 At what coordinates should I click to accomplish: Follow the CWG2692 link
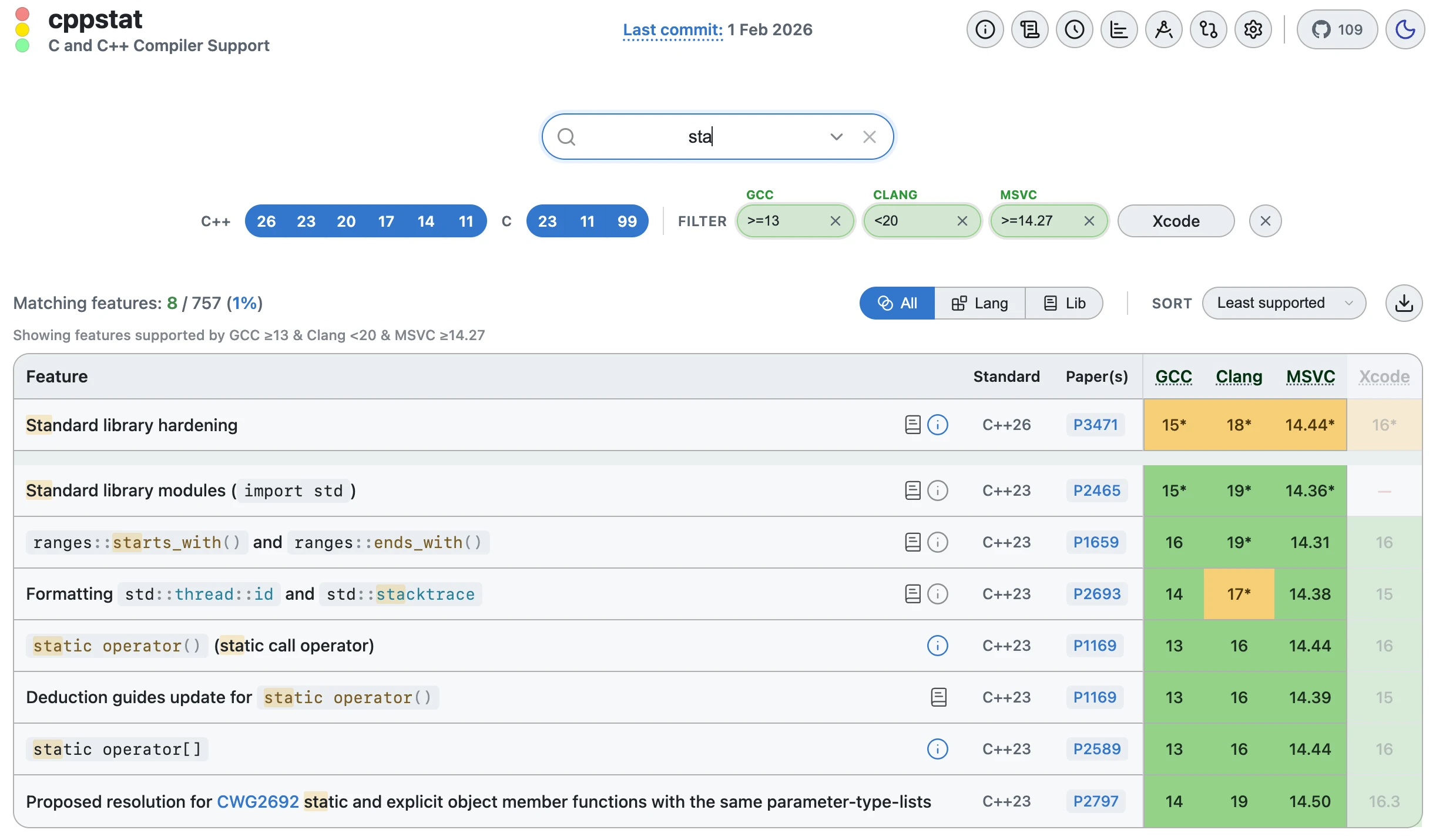257,802
